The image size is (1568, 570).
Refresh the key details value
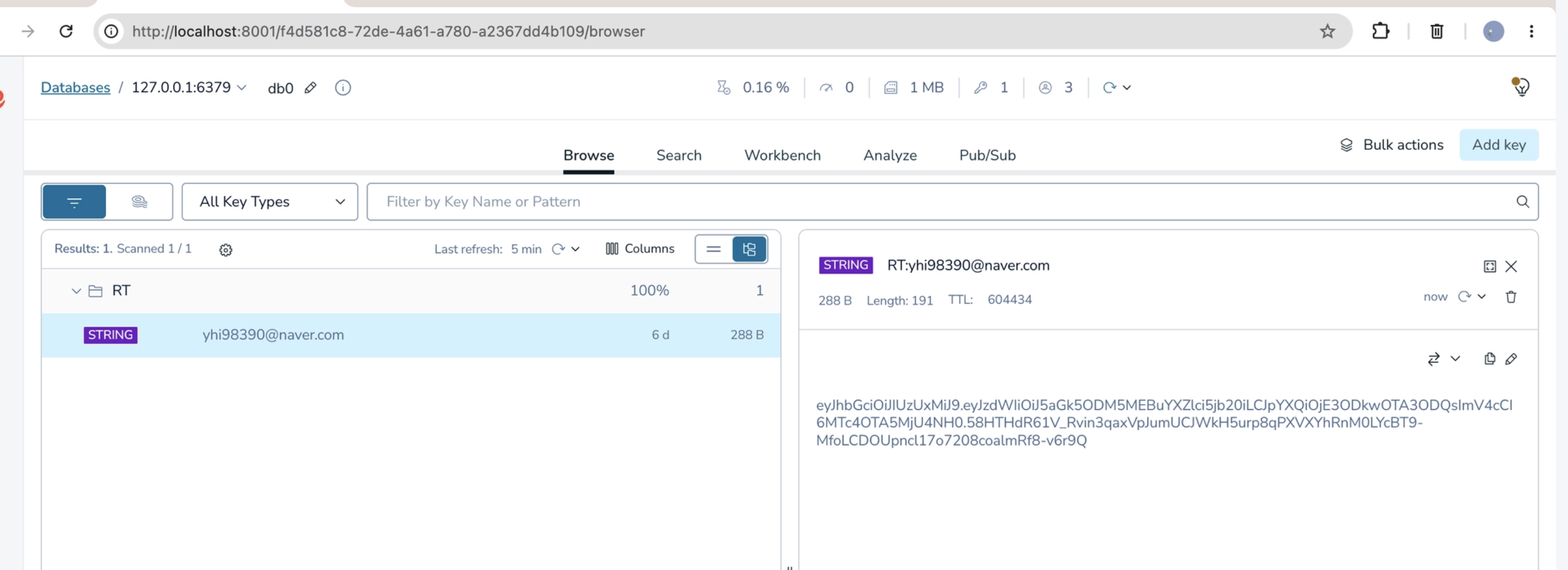(x=1464, y=297)
